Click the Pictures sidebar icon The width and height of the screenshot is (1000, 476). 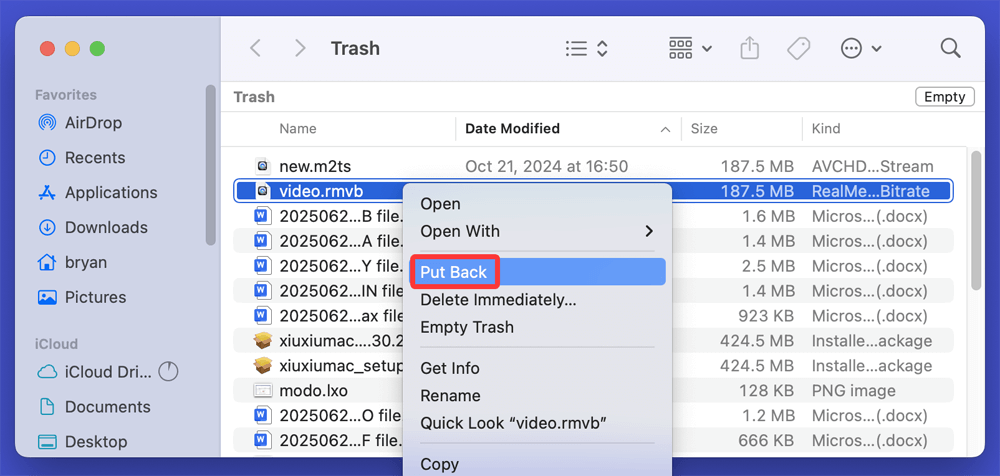pos(47,297)
